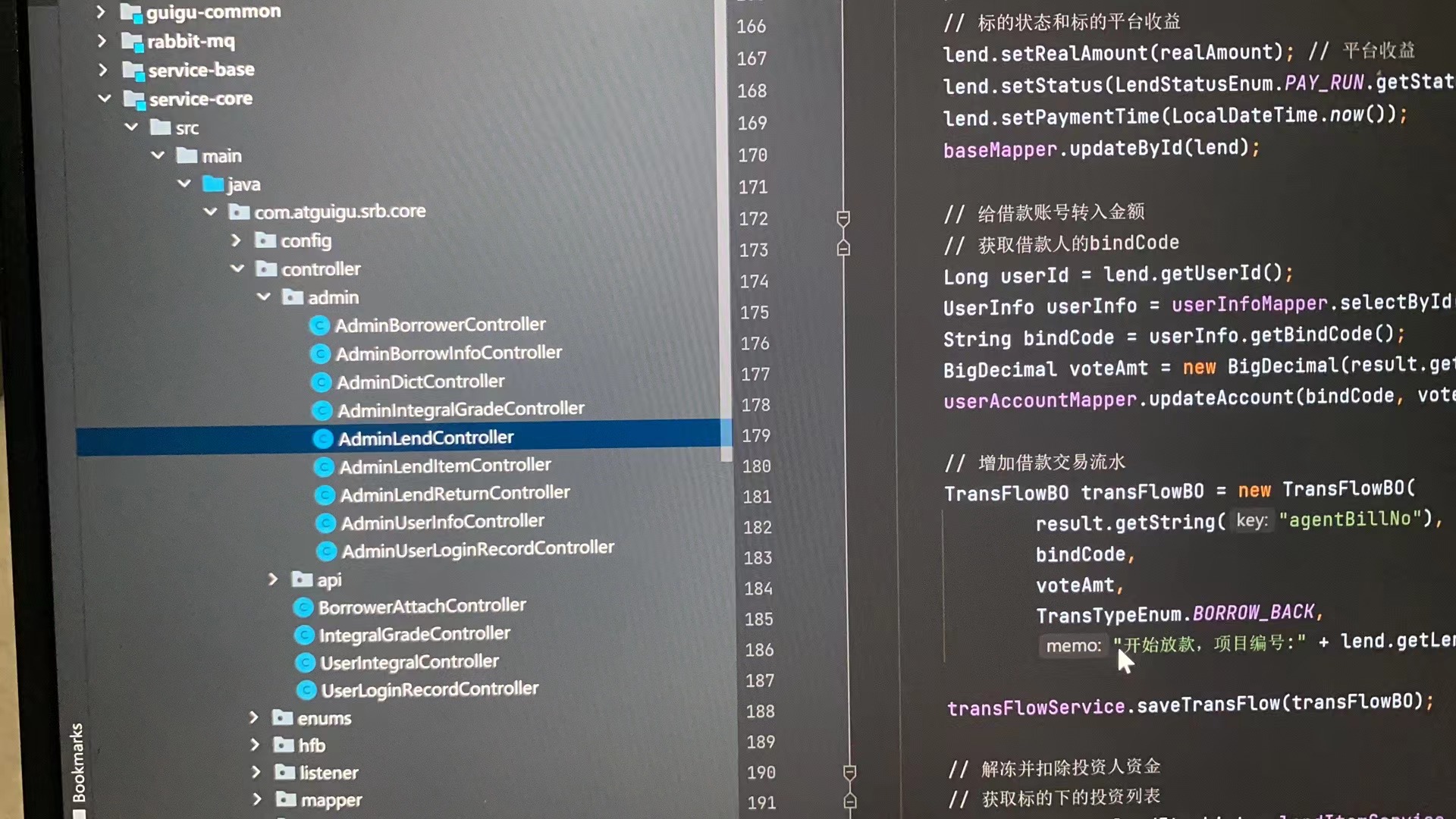Open AdminDictController in the tree
Image resolution: width=1456 pixels, height=819 pixels.
point(420,381)
